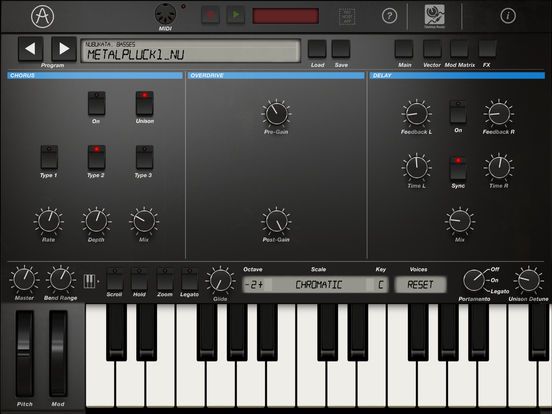The image size is (552, 414).
Task: Click the Master volume knob
Action: 24,279
